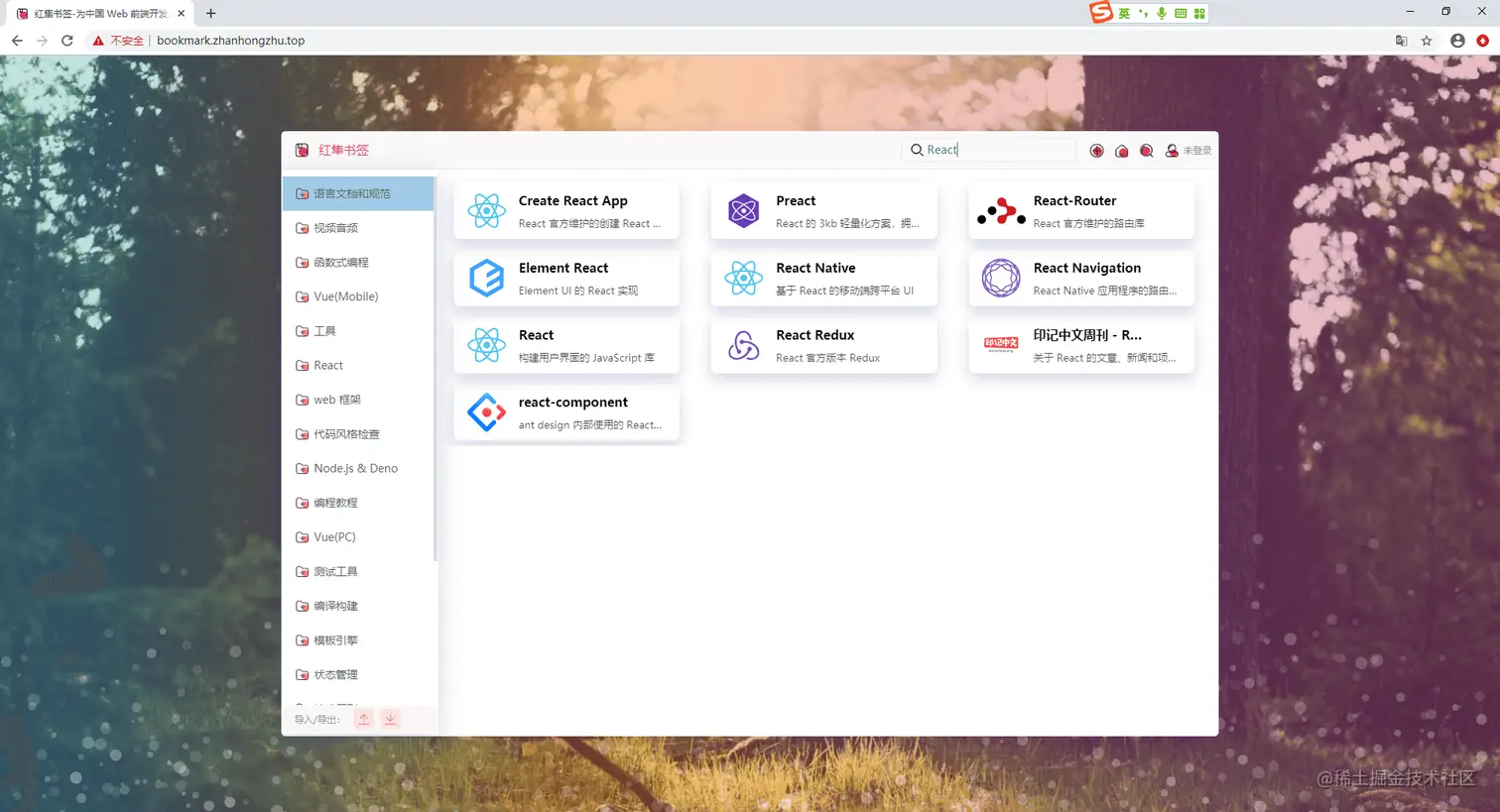Screen dimensions: 1500x812
Task: Select the 代码风格检查 folder
Action: tap(358, 434)
